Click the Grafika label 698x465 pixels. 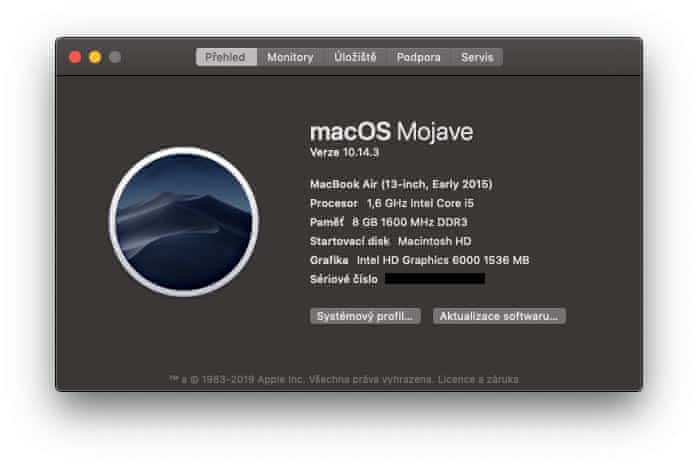[x=329, y=260]
